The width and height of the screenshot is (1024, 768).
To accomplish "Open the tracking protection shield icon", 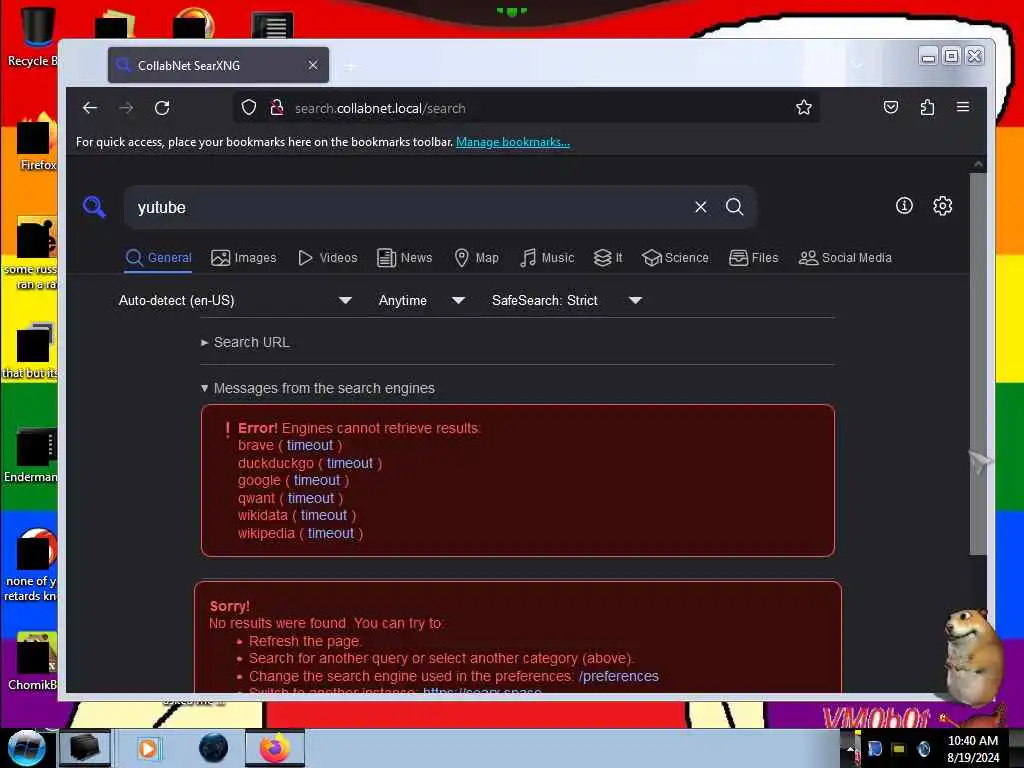I will point(249,107).
